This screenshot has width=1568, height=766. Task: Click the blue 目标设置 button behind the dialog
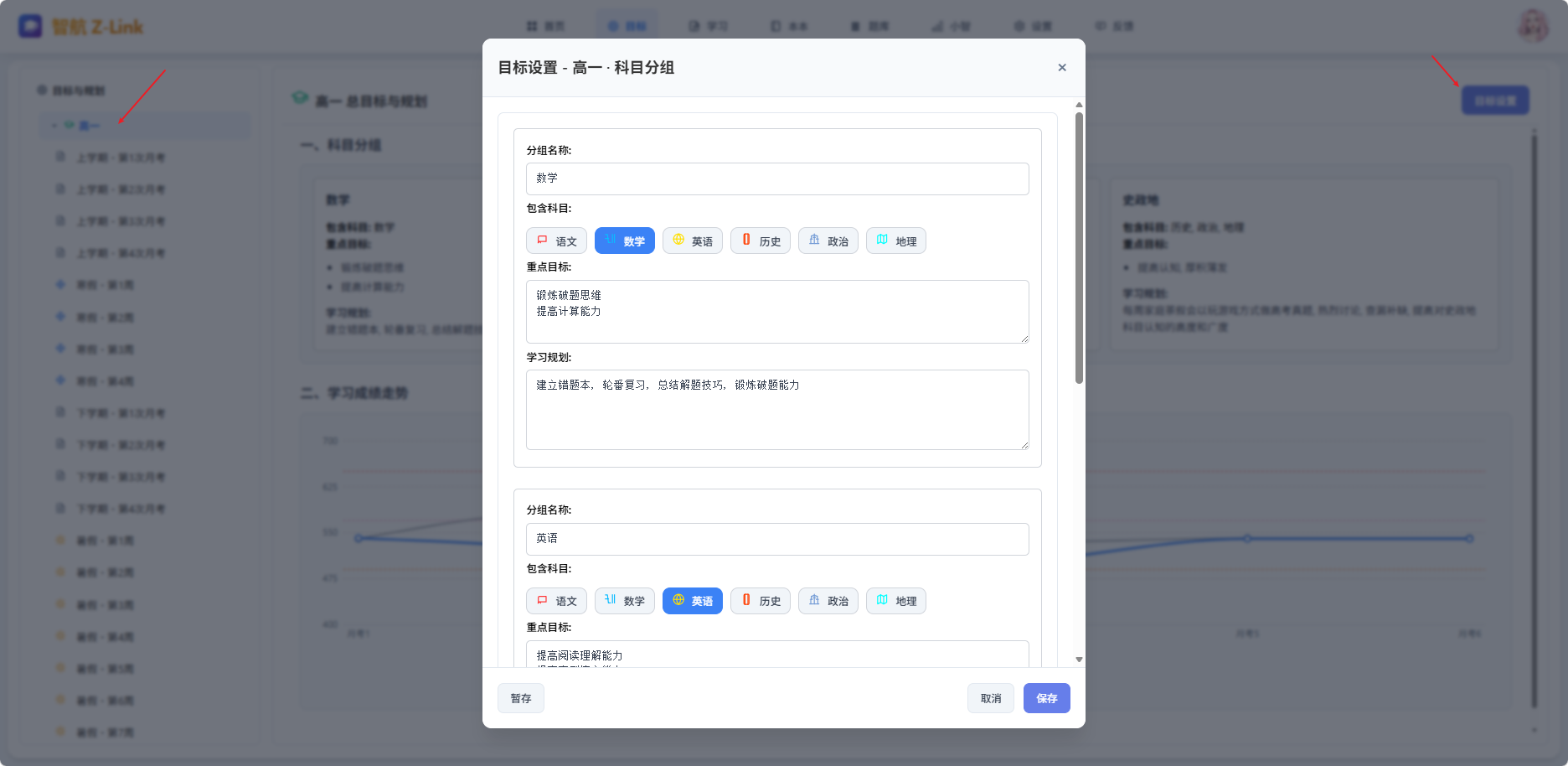(x=1495, y=101)
